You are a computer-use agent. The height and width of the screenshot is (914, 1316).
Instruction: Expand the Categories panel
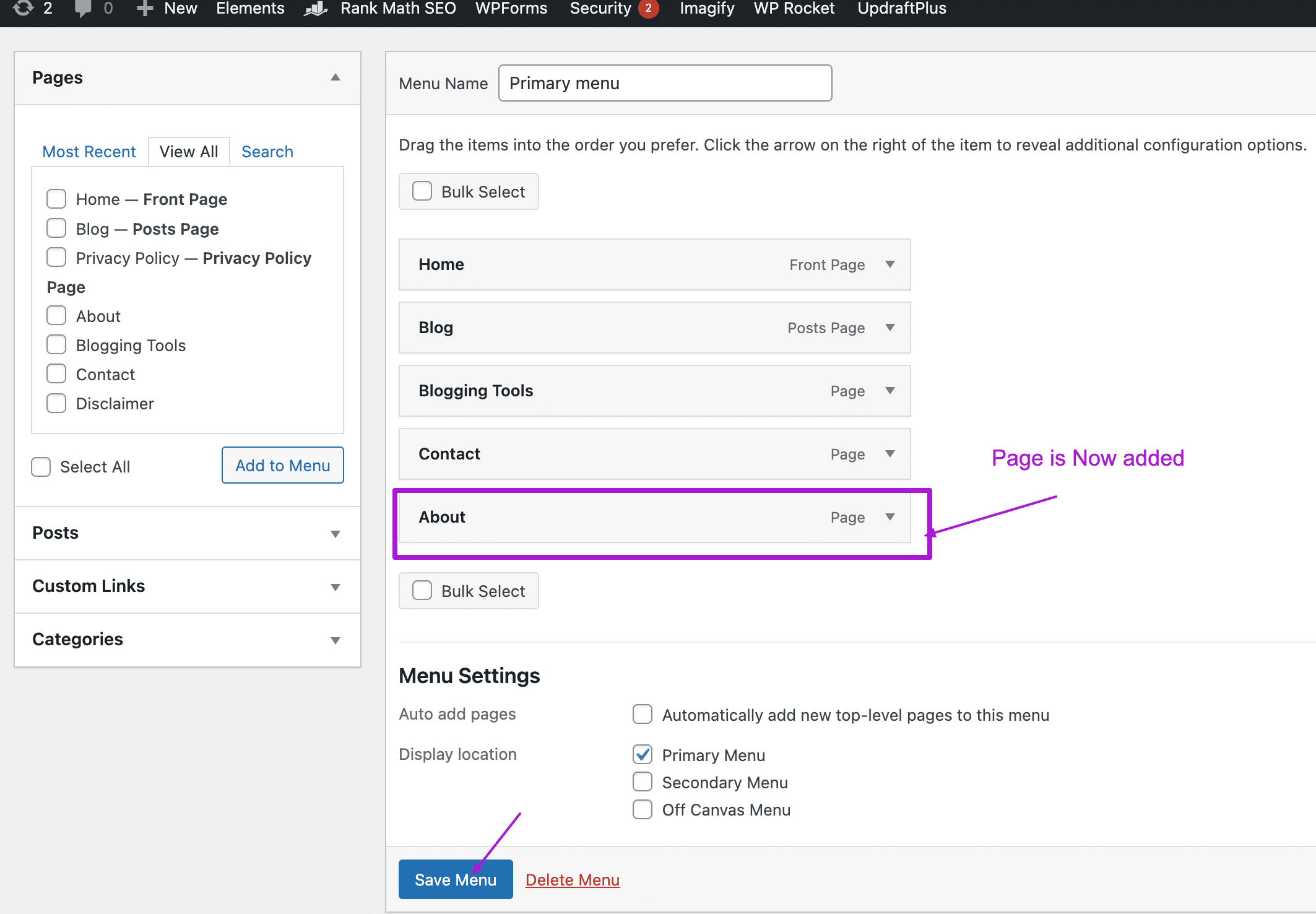click(335, 640)
